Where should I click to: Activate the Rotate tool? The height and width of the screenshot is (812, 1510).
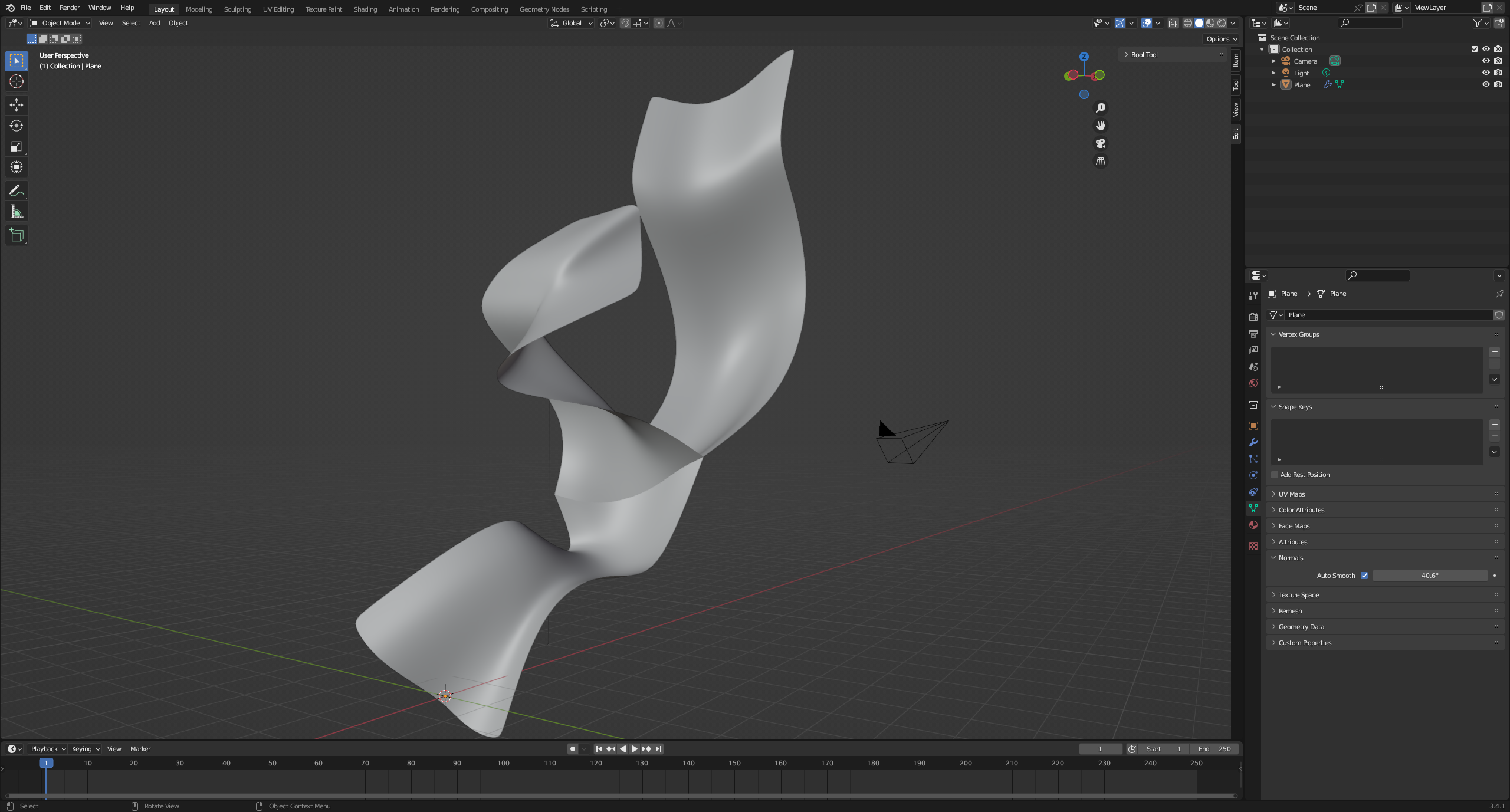click(x=17, y=126)
